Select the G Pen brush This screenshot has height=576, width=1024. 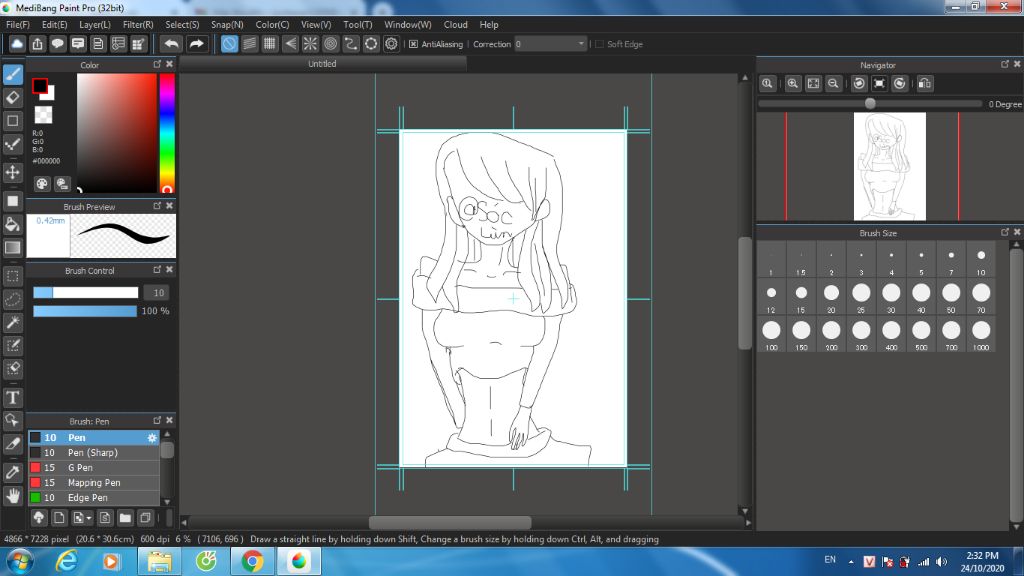pos(80,468)
